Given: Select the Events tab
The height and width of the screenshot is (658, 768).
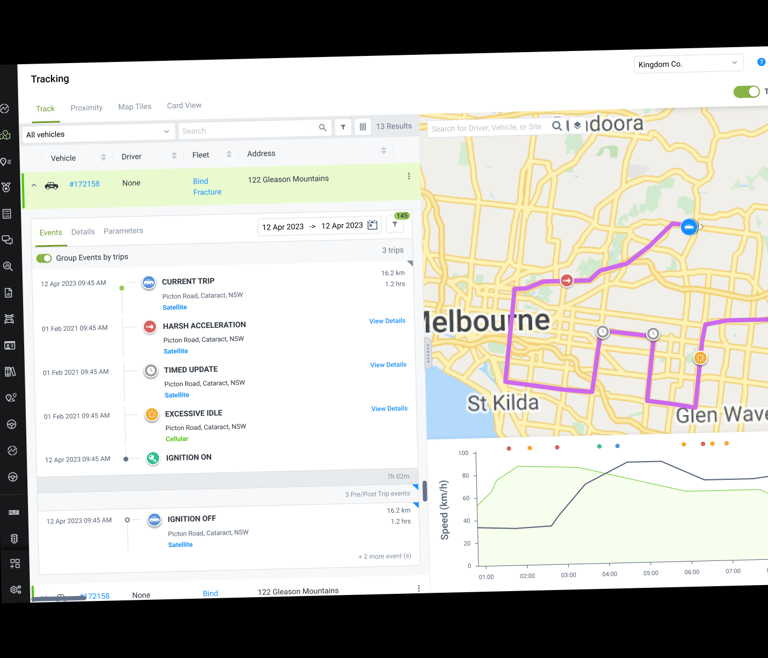Looking at the screenshot, I should tap(51, 232).
